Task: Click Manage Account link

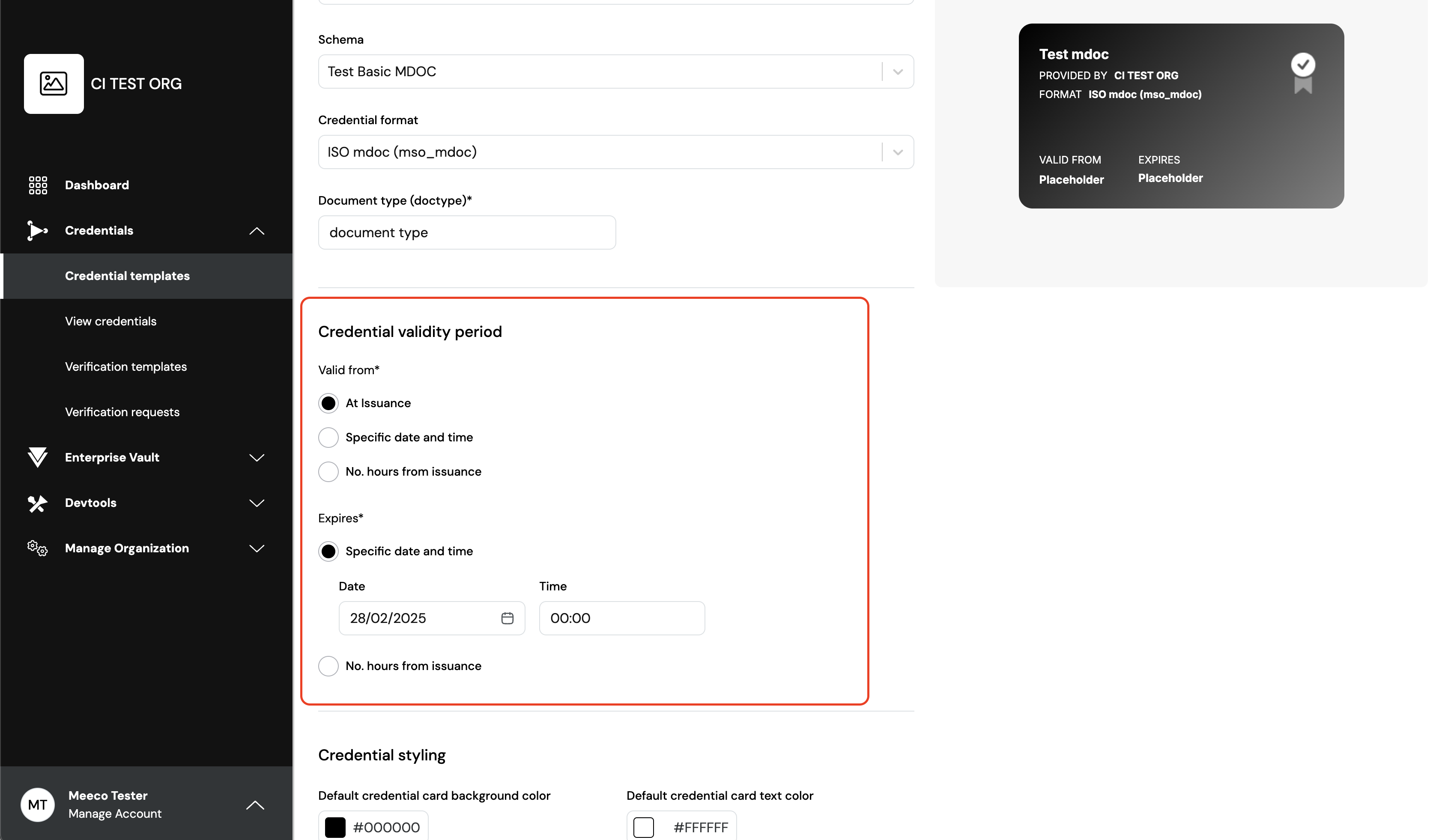Action: 115,813
